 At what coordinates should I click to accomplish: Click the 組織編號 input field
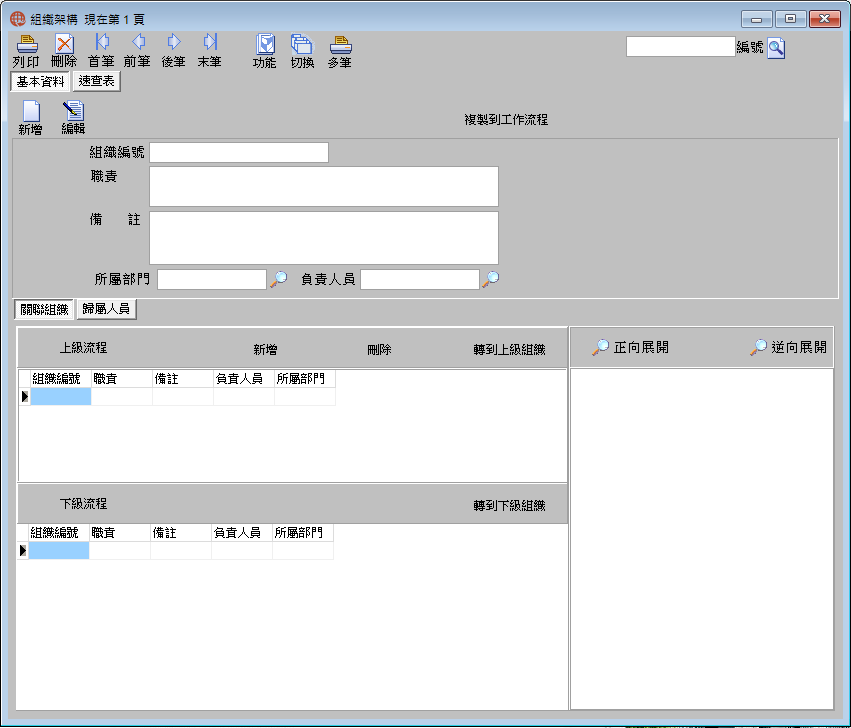tap(239, 153)
